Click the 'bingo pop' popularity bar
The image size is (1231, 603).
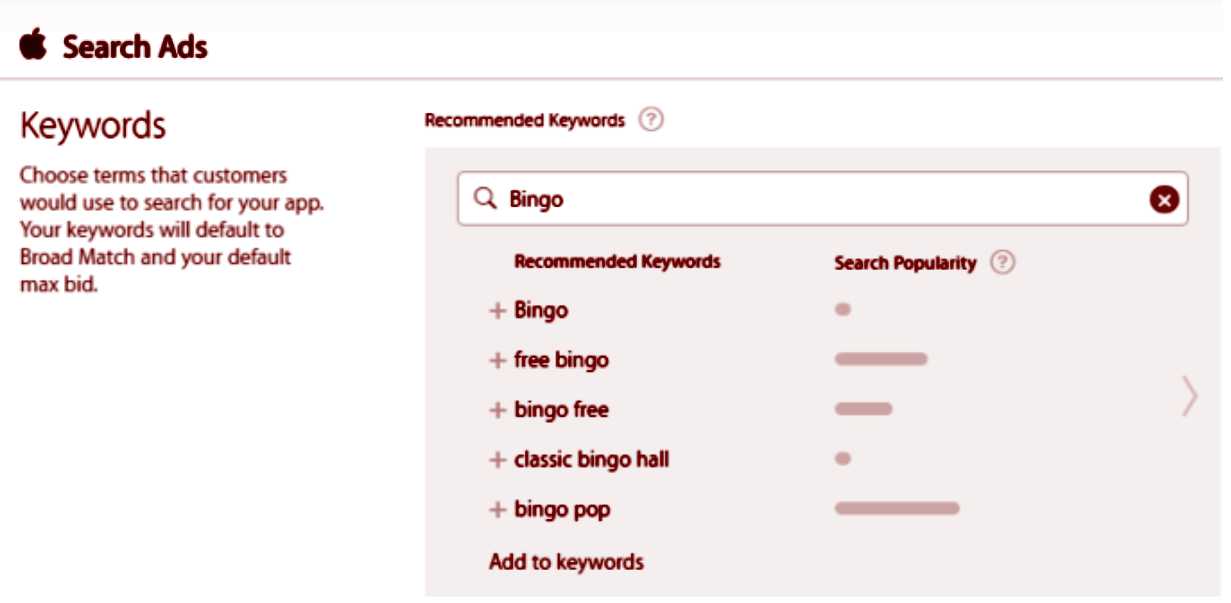[x=896, y=509]
